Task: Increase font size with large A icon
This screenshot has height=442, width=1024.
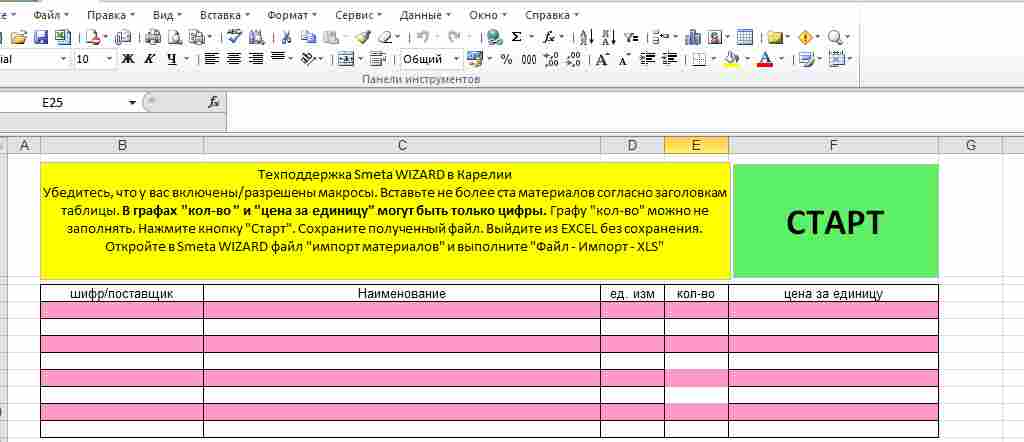Action: pos(602,59)
